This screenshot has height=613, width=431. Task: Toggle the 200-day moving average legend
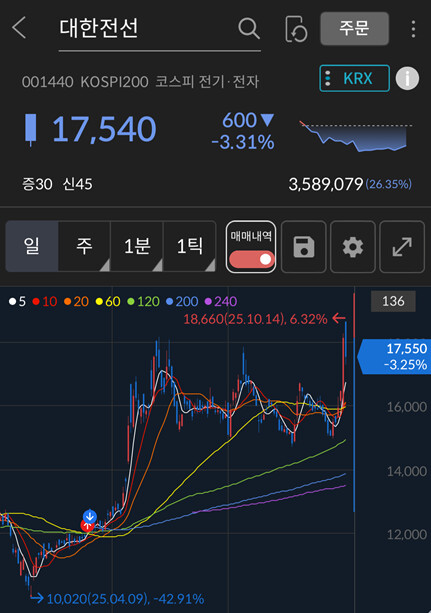pos(182,301)
